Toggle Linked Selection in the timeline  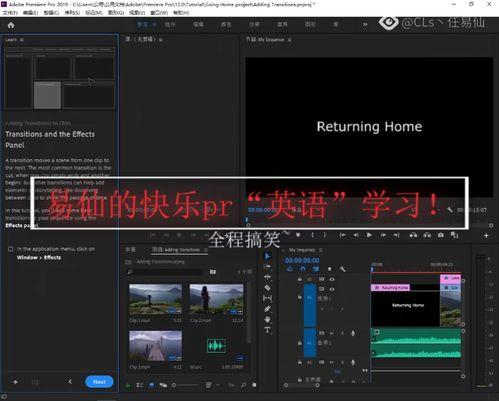tap(316, 269)
